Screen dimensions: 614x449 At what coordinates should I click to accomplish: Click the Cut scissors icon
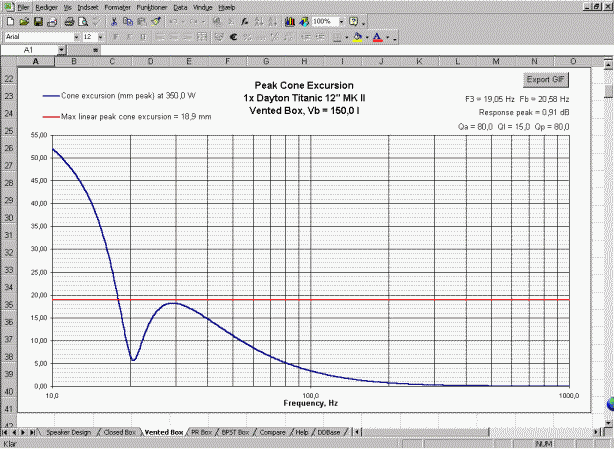tap(114, 21)
